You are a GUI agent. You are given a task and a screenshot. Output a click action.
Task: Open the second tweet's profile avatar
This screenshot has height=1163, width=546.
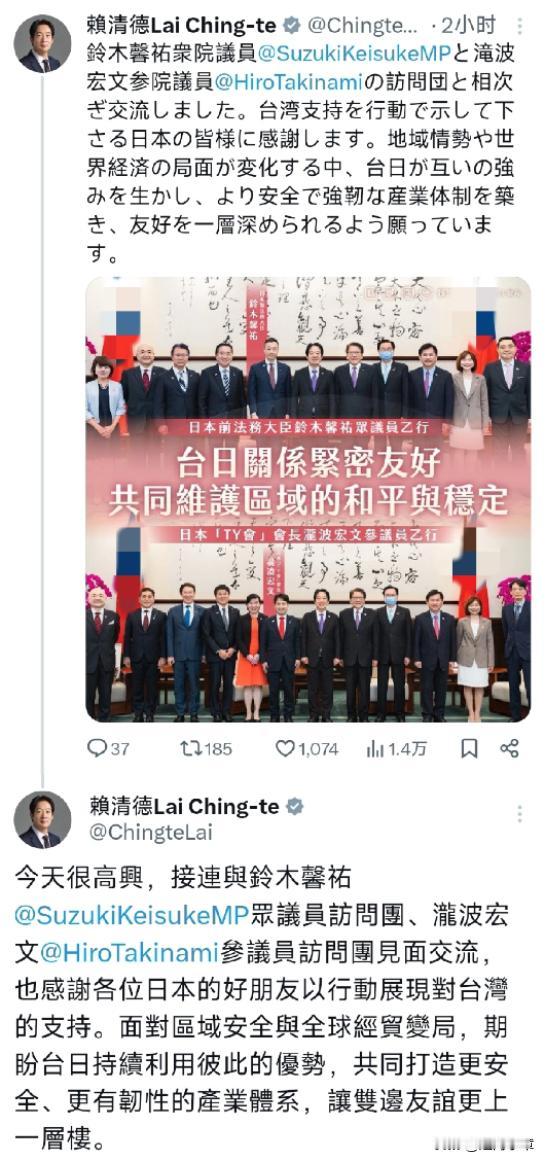pyautogui.click(x=42, y=820)
